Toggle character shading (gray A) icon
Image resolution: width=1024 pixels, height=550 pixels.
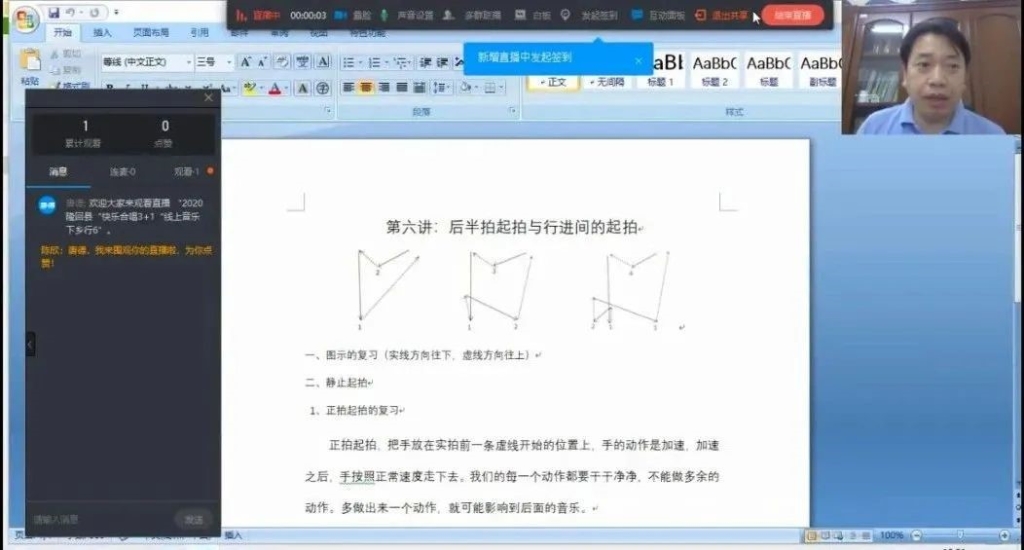point(302,88)
